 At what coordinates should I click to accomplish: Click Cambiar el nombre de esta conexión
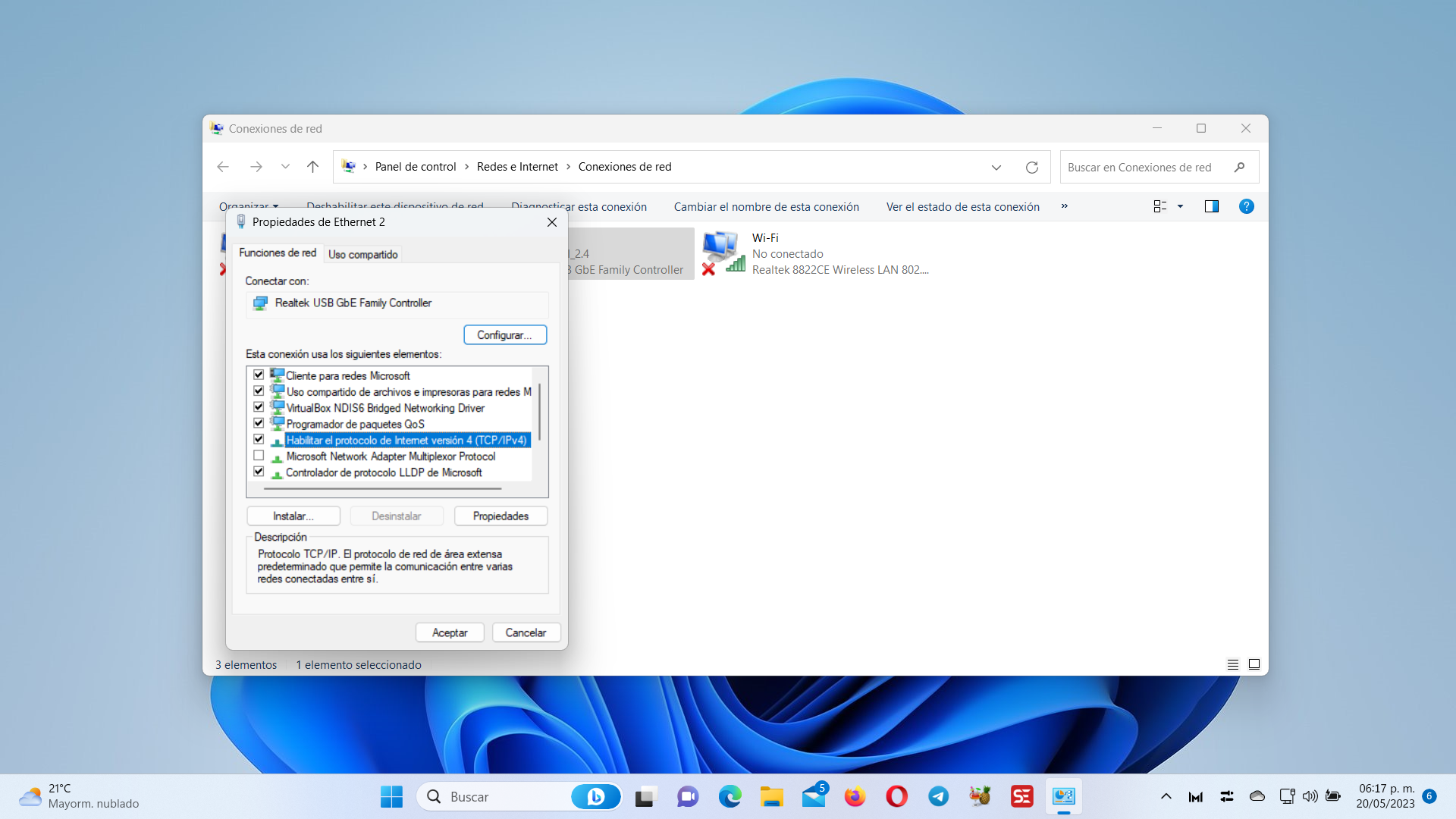pyautogui.click(x=766, y=206)
